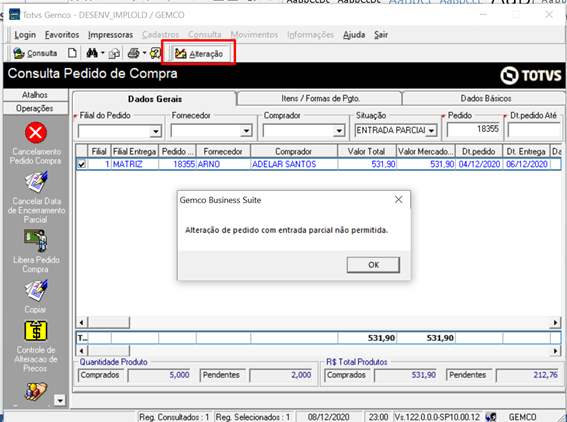Switch to the Dados Básicos tab
Viewport: 567px width, 422px height.
[485, 98]
